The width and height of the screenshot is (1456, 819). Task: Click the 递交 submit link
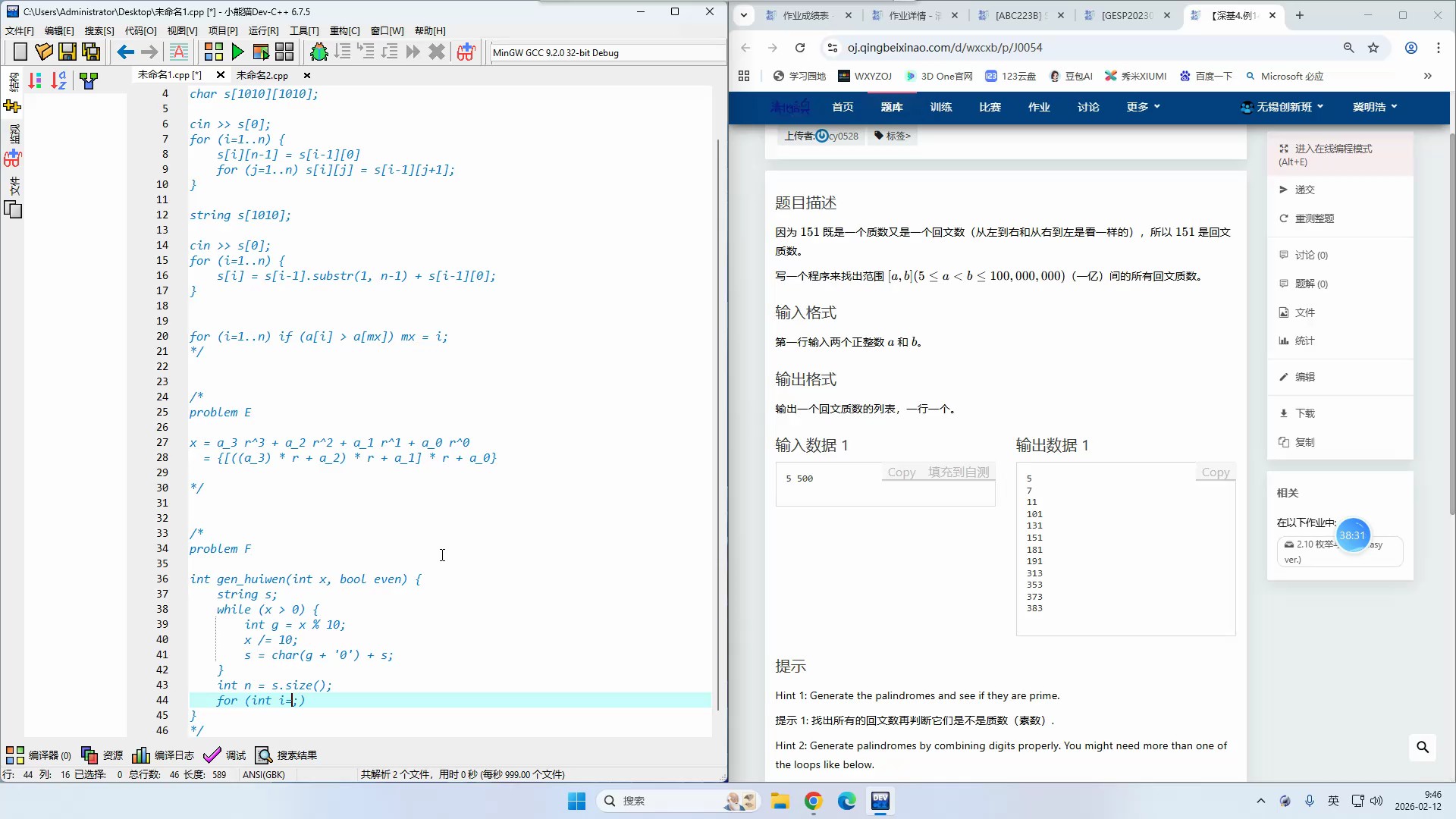point(1304,190)
